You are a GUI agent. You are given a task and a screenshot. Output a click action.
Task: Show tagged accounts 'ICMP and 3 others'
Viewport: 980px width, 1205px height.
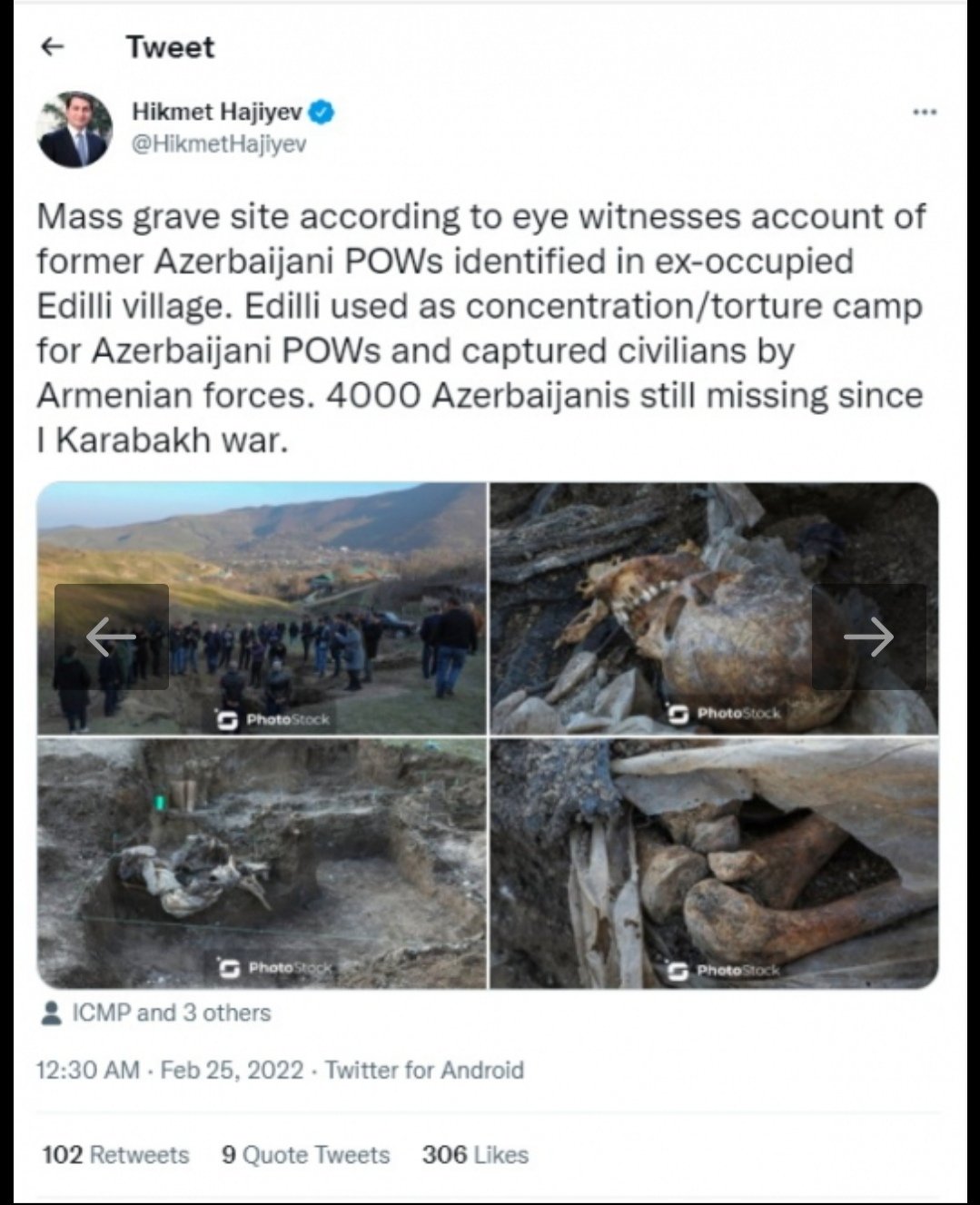pos(171,1013)
